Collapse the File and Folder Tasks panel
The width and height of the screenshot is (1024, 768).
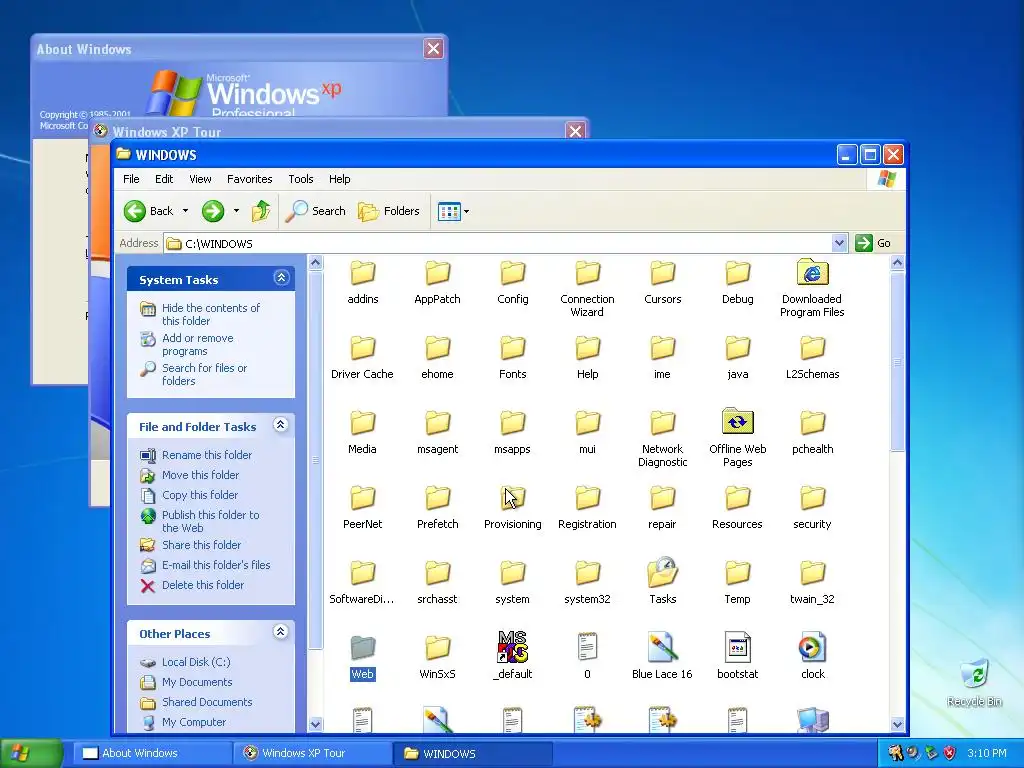(x=281, y=425)
